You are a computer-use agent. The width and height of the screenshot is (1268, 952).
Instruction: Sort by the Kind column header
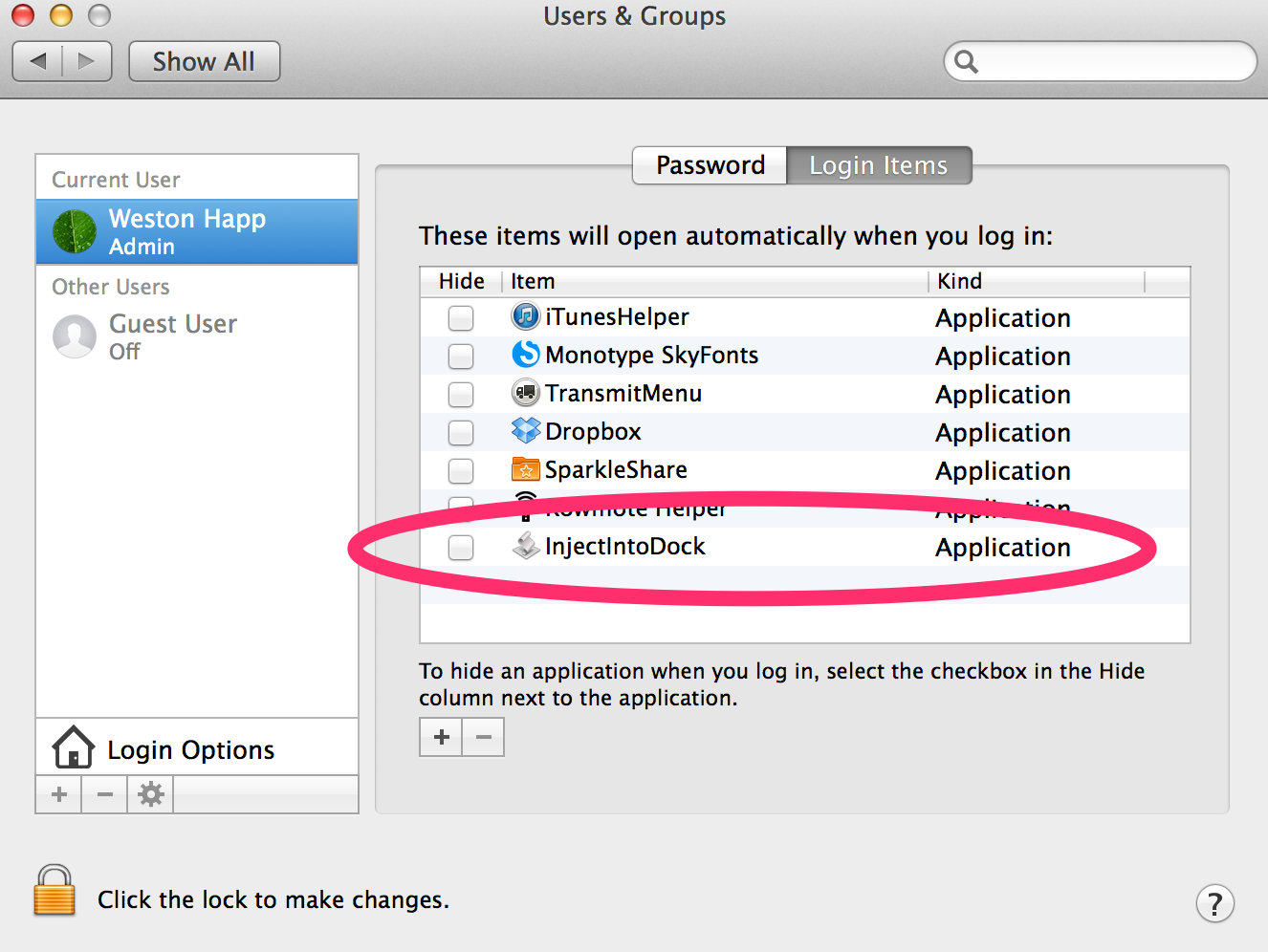[1037, 281]
